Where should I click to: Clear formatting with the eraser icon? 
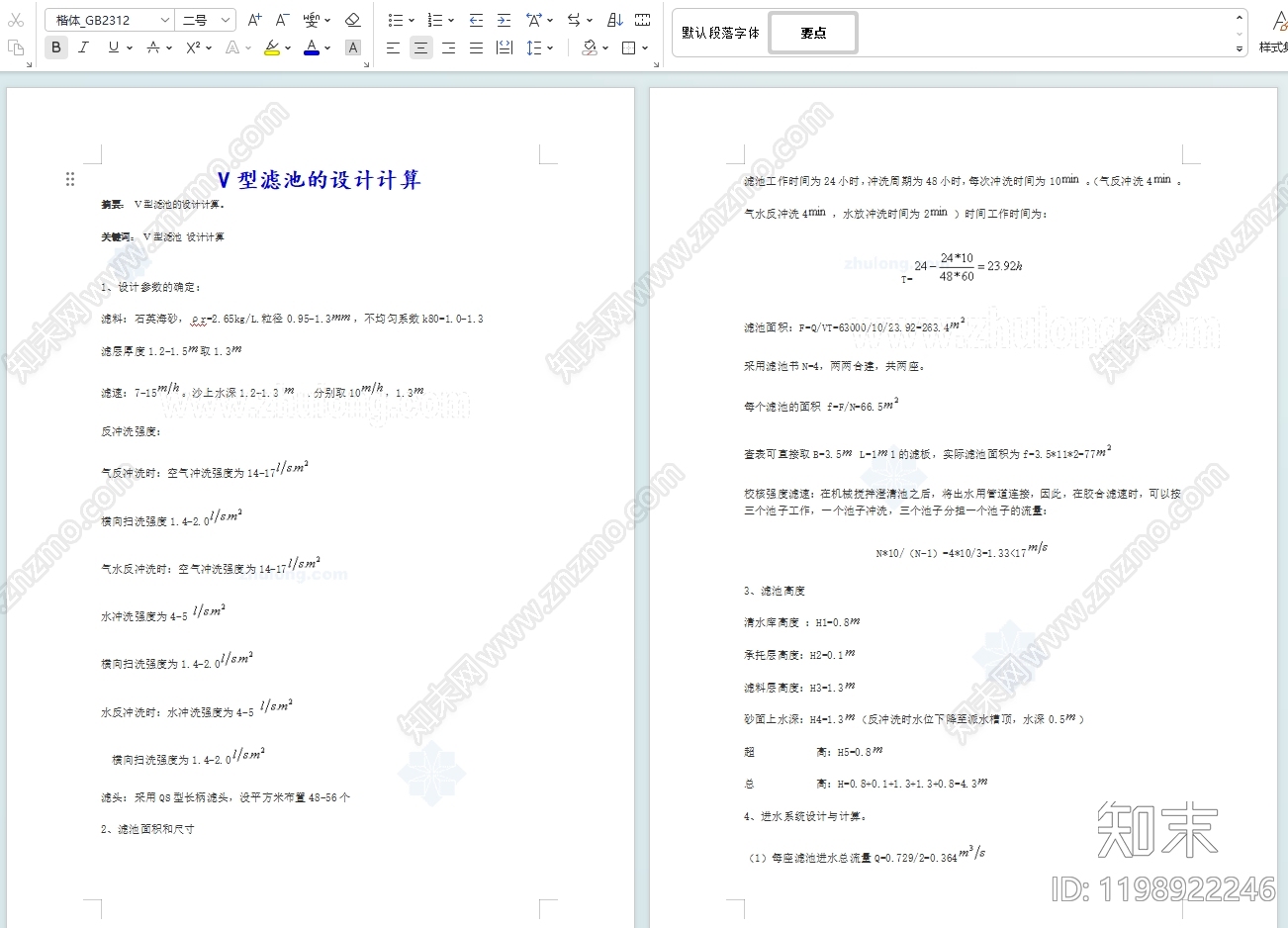(352, 20)
